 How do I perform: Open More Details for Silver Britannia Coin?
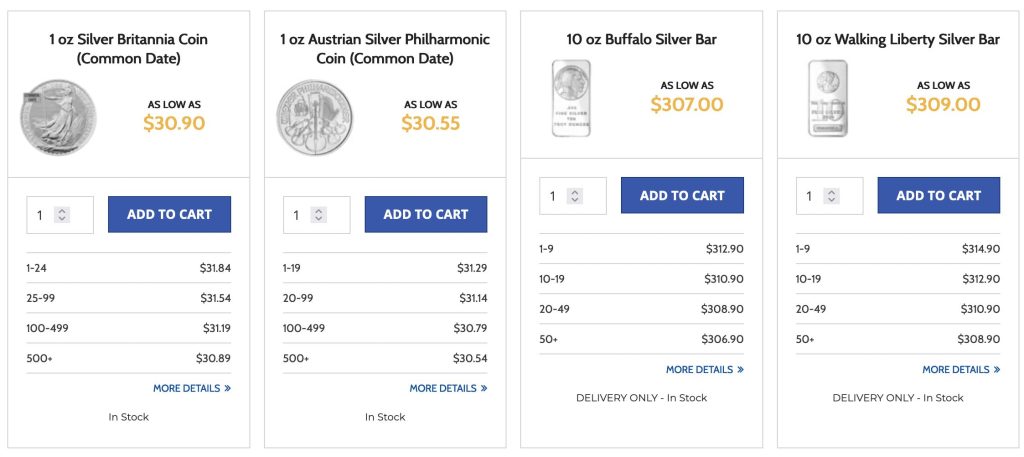tap(192, 388)
